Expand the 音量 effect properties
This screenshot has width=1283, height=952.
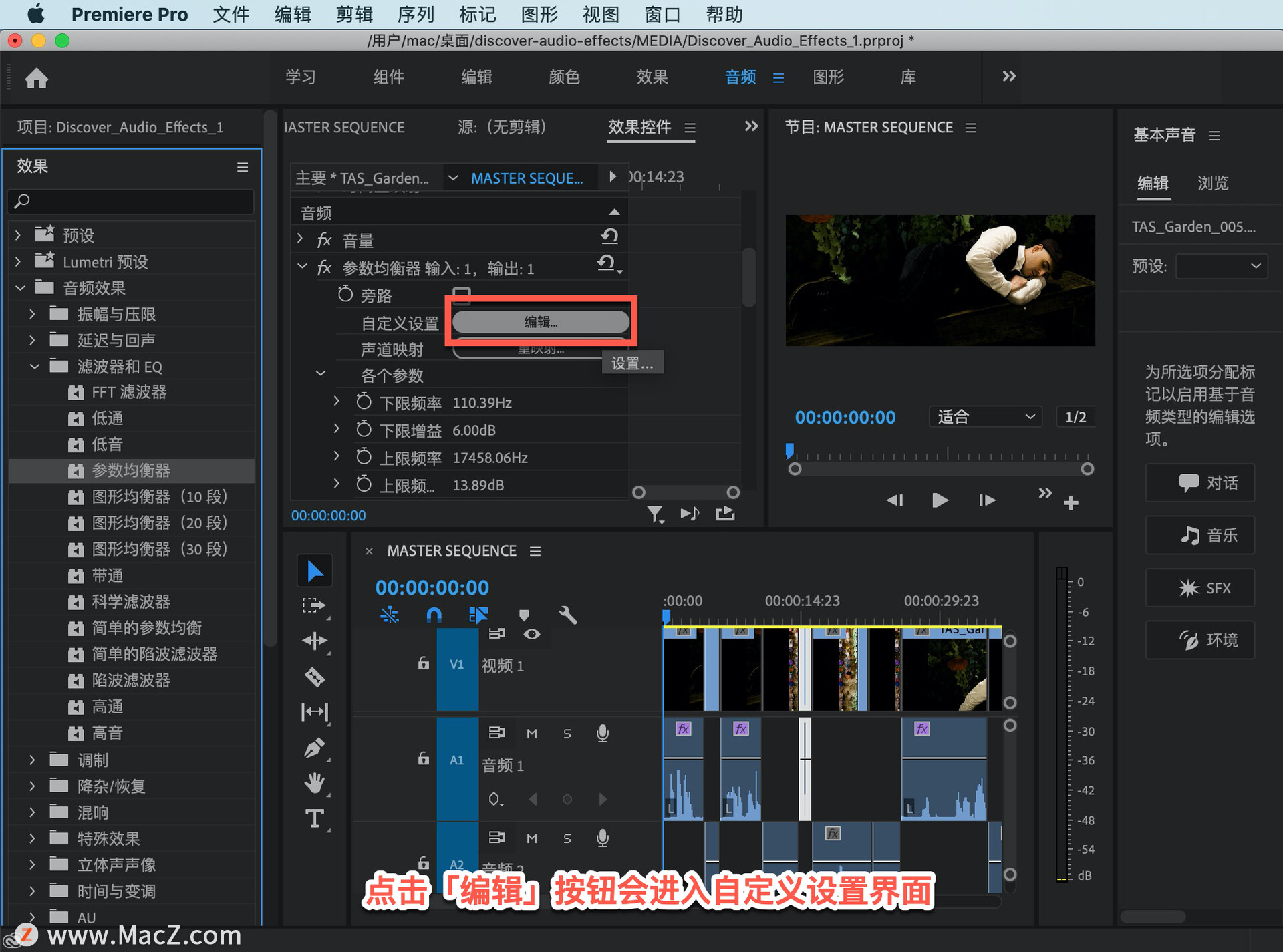pos(300,239)
